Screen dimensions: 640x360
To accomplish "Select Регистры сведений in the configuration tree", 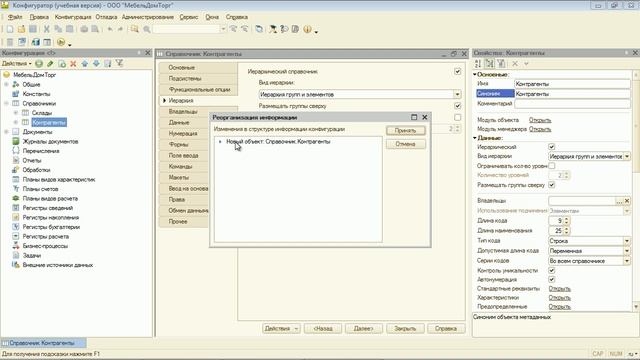I will tap(48, 208).
